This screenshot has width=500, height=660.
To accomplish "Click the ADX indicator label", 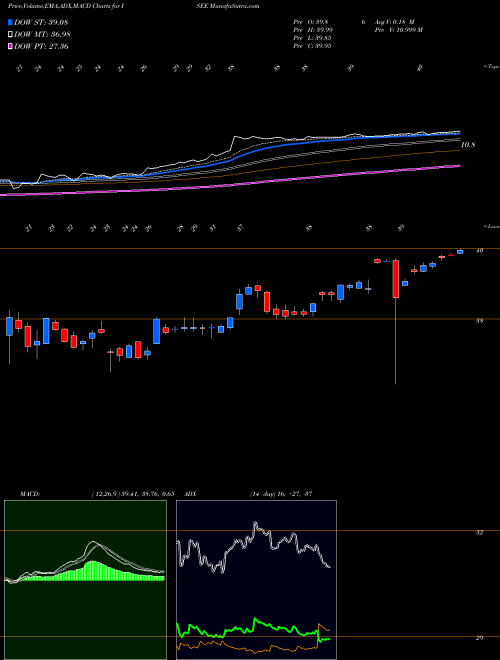I will [190, 494].
